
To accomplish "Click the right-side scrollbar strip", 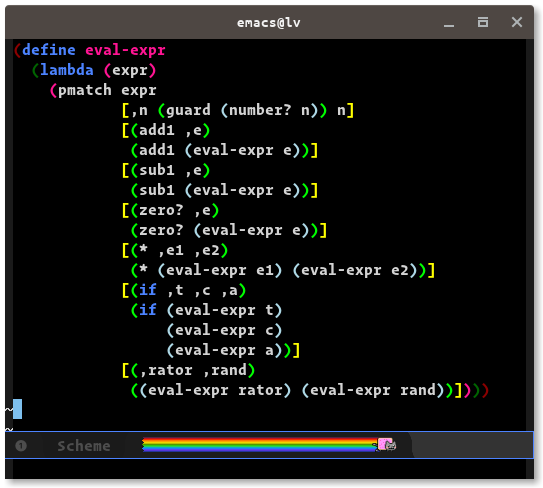I will click(530, 236).
